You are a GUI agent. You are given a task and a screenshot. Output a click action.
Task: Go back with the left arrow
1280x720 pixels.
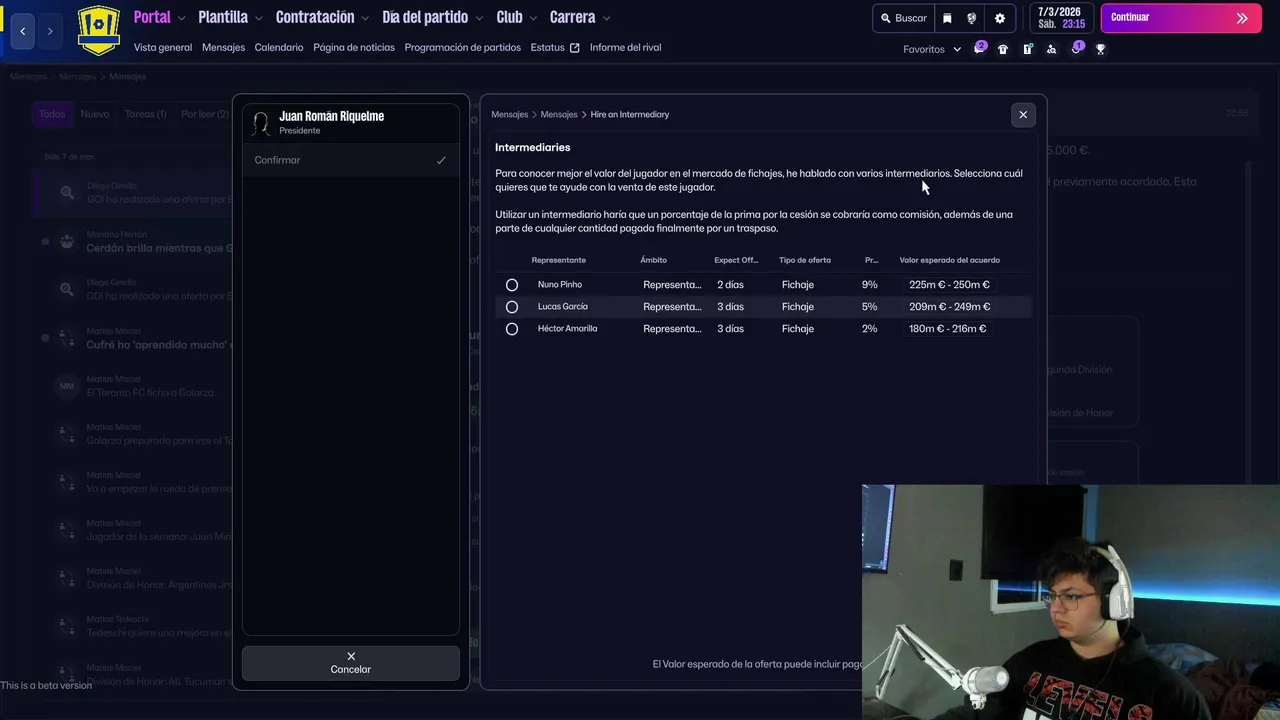point(23,31)
